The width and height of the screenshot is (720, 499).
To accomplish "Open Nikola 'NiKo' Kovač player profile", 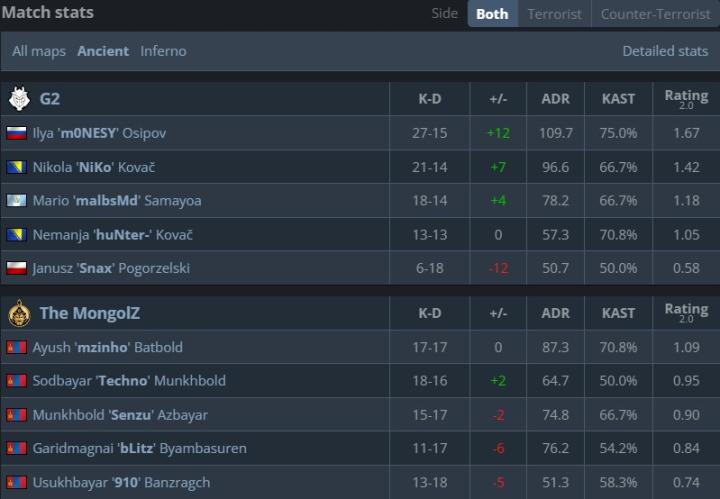I will click(x=94, y=167).
